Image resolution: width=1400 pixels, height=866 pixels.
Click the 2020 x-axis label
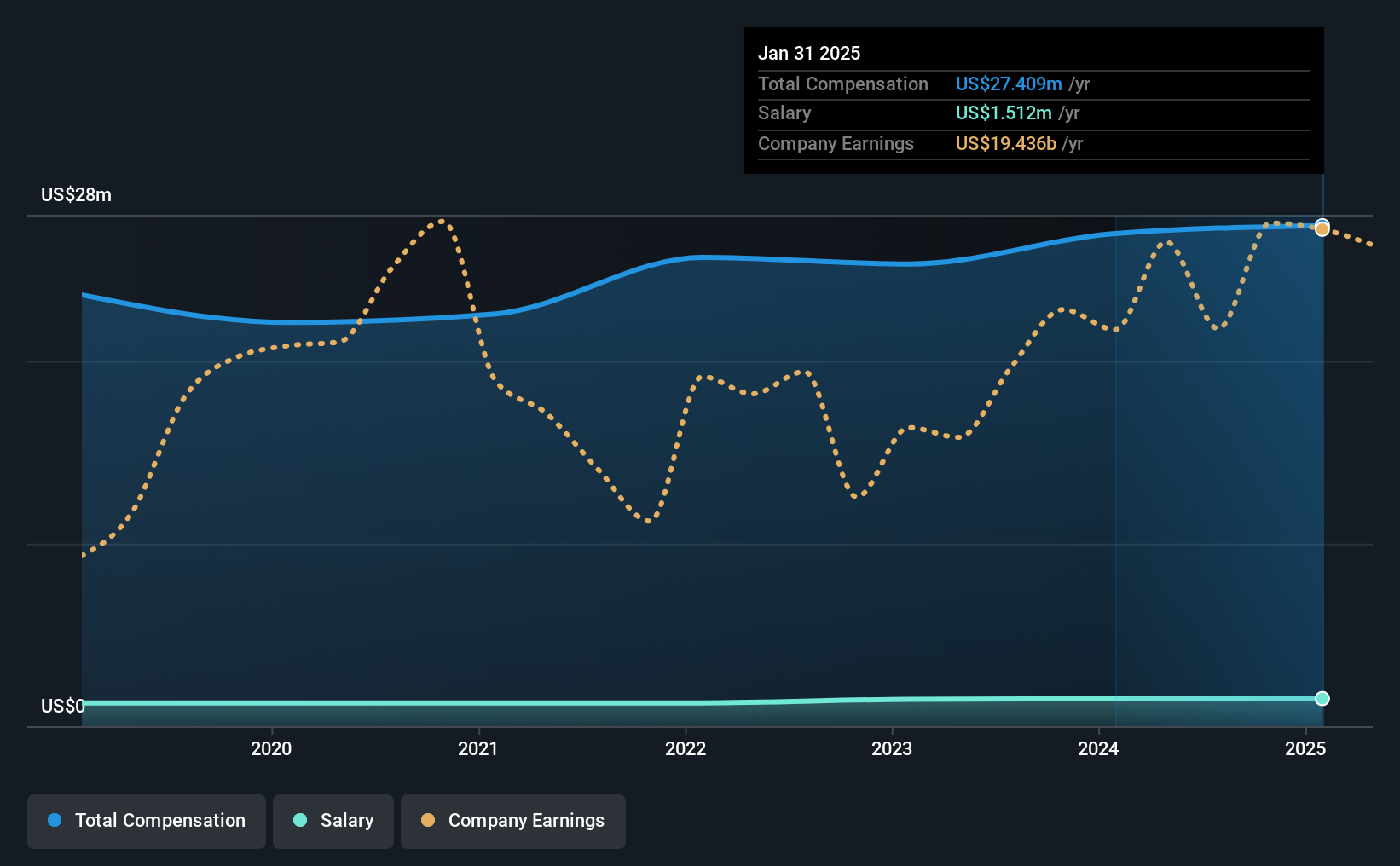[x=271, y=748]
